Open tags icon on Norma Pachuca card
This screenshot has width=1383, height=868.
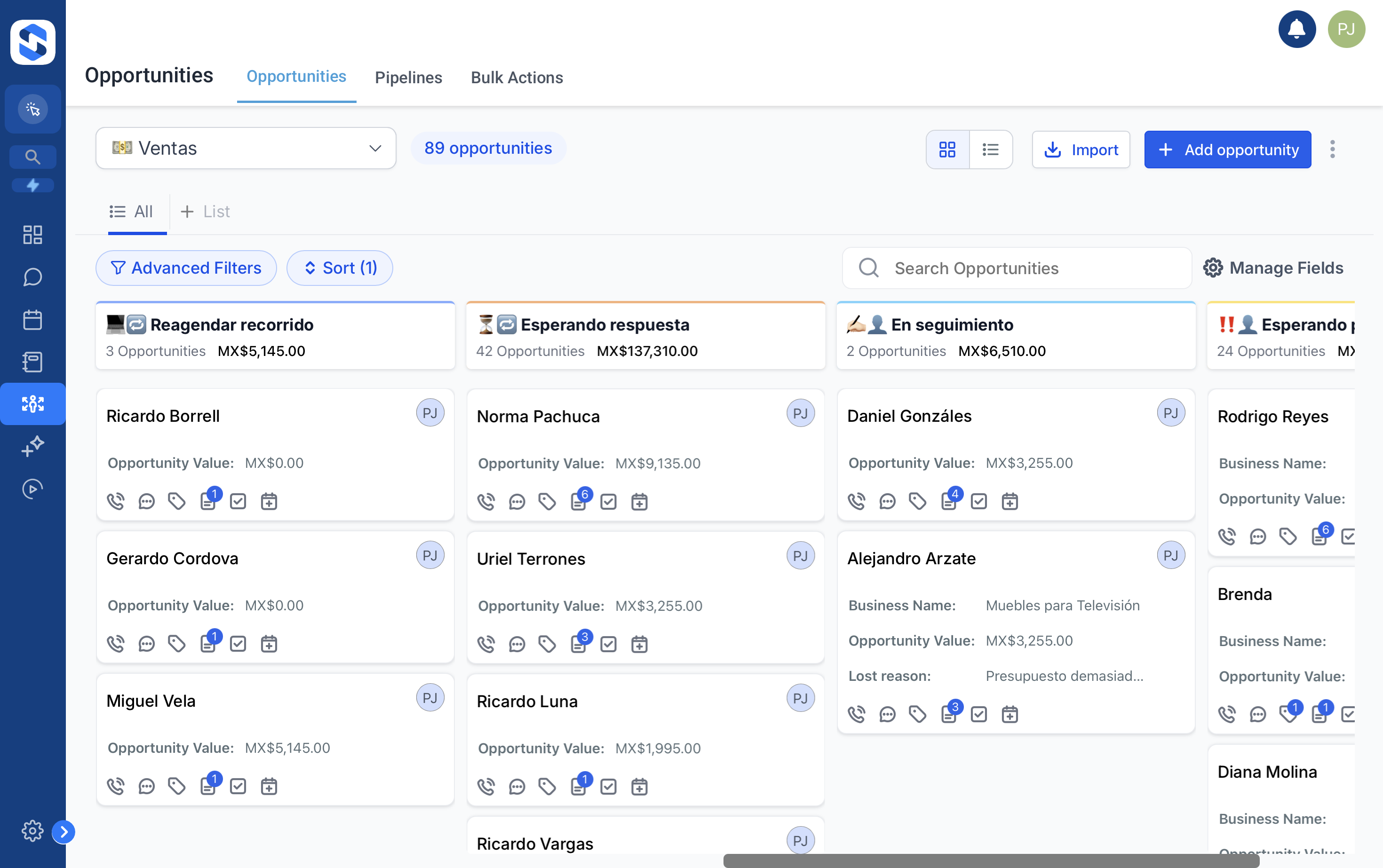click(x=547, y=502)
